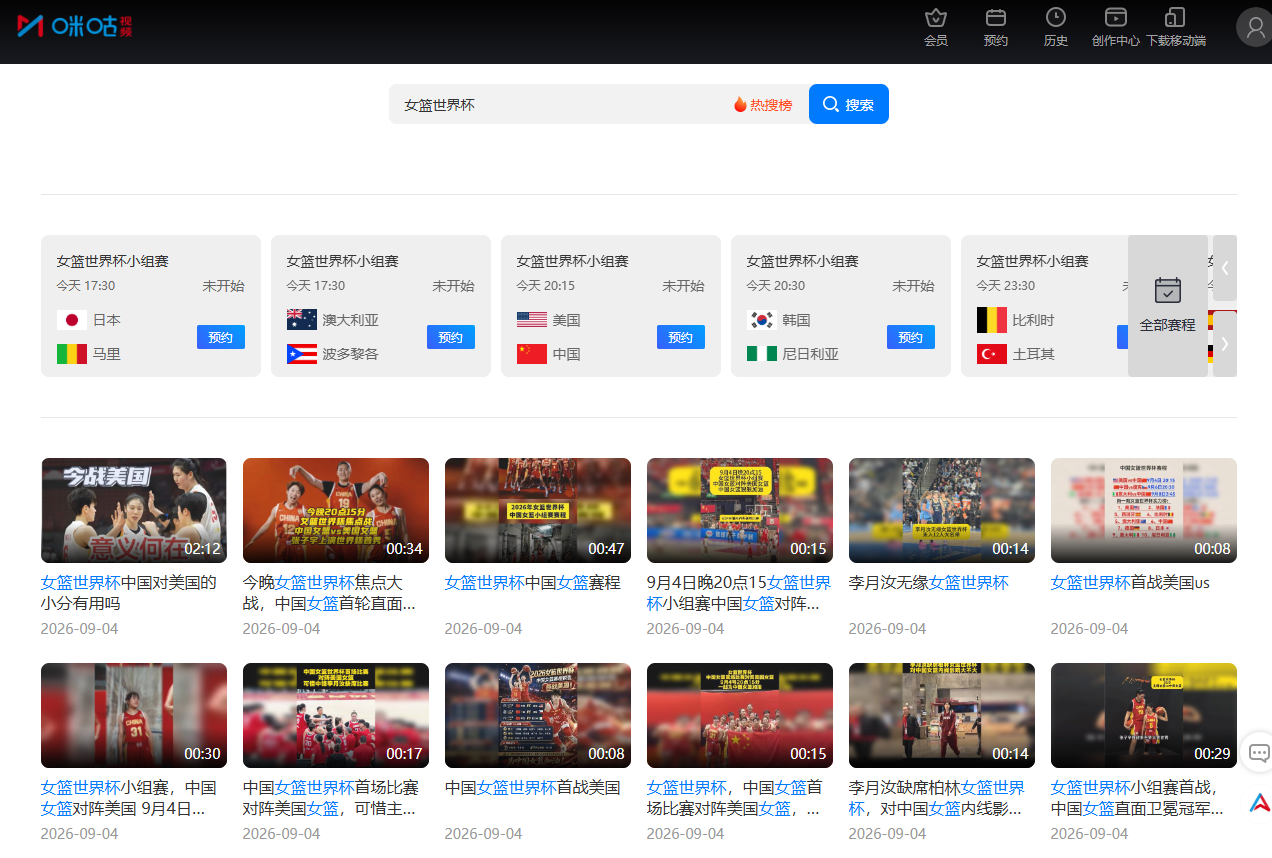
Task: Play the 00:17 video thumbnail
Action: tap(336, 715)
